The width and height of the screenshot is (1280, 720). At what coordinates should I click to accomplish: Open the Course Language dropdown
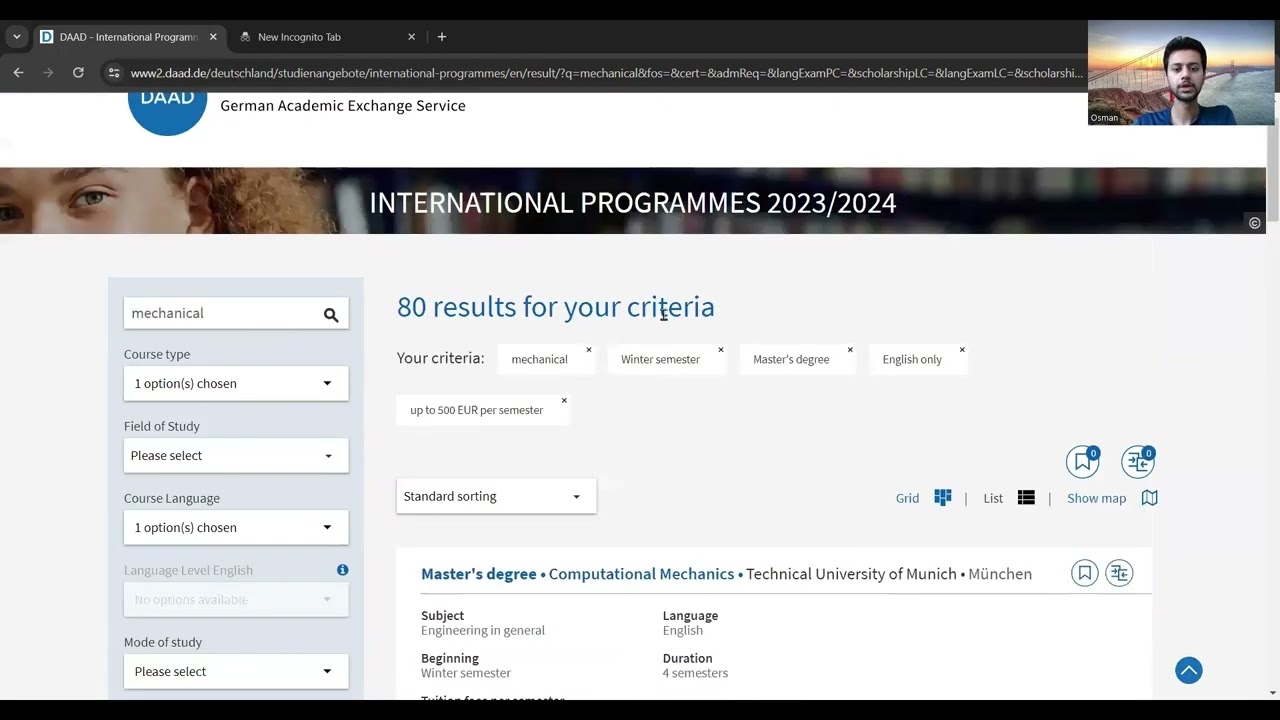(x=236, y=527)
